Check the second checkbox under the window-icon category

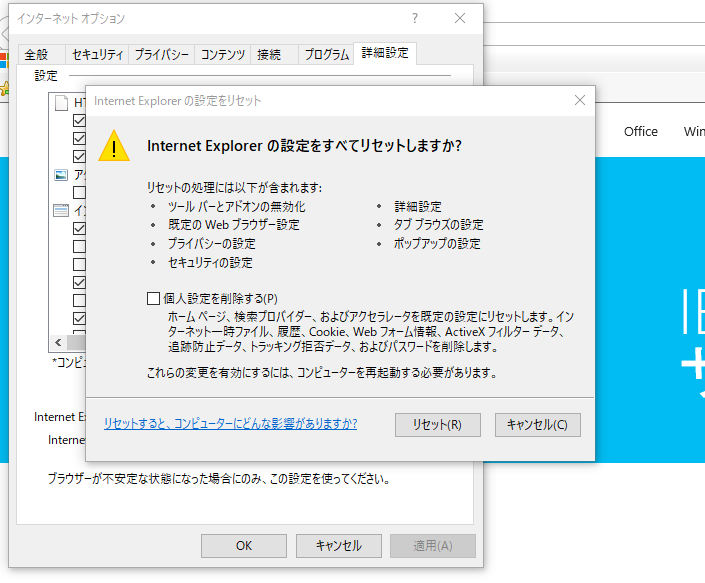pos(79,246)
